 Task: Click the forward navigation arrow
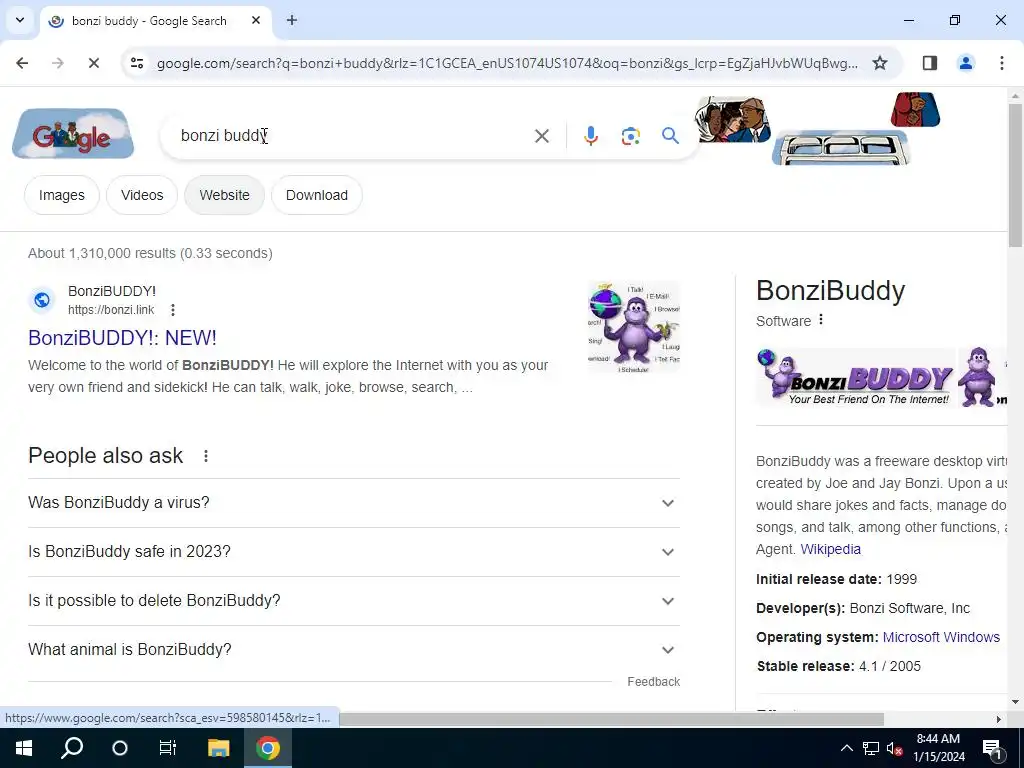coord(57,63)
